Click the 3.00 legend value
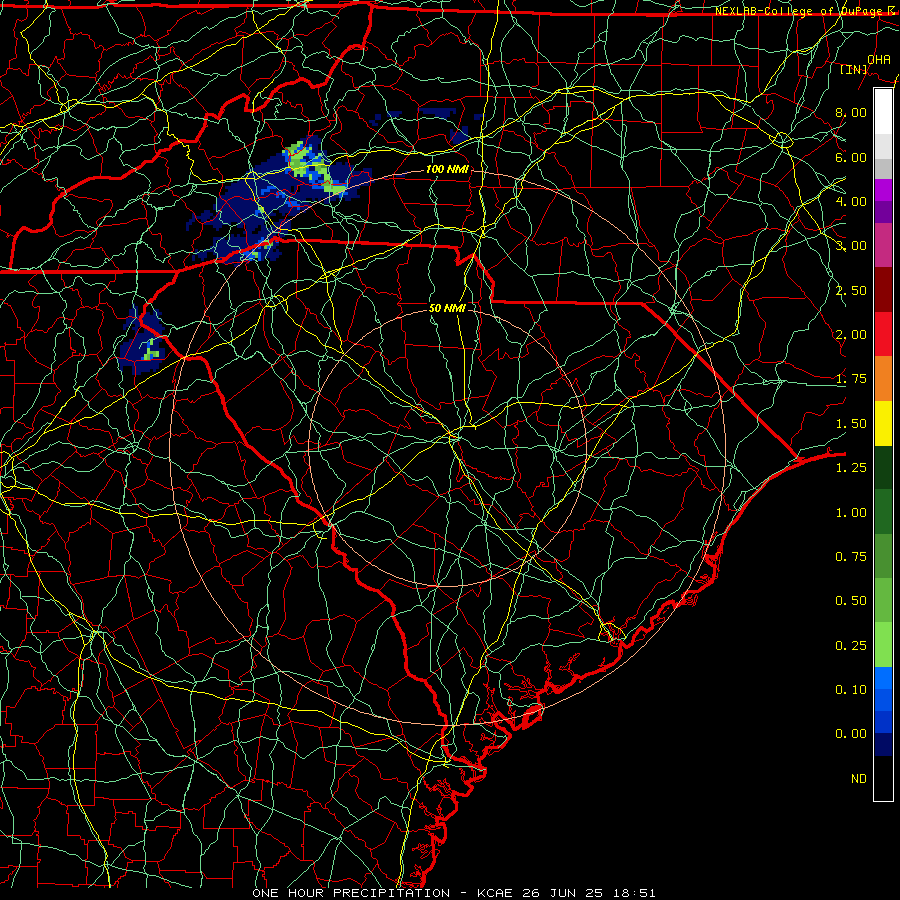The width and height of the screenshot is (900, 900). (851, 246)
